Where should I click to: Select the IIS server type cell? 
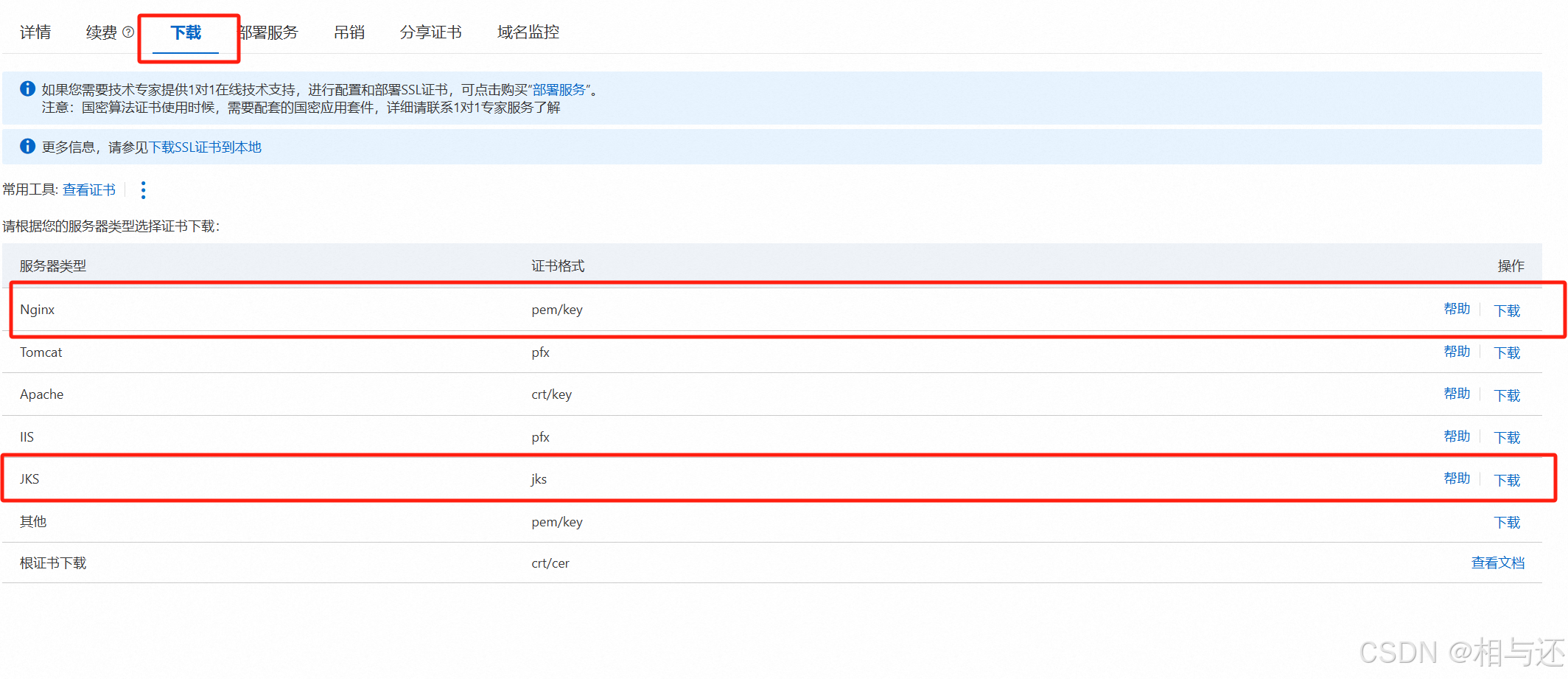pyautogui.click(x=27, y=437)
